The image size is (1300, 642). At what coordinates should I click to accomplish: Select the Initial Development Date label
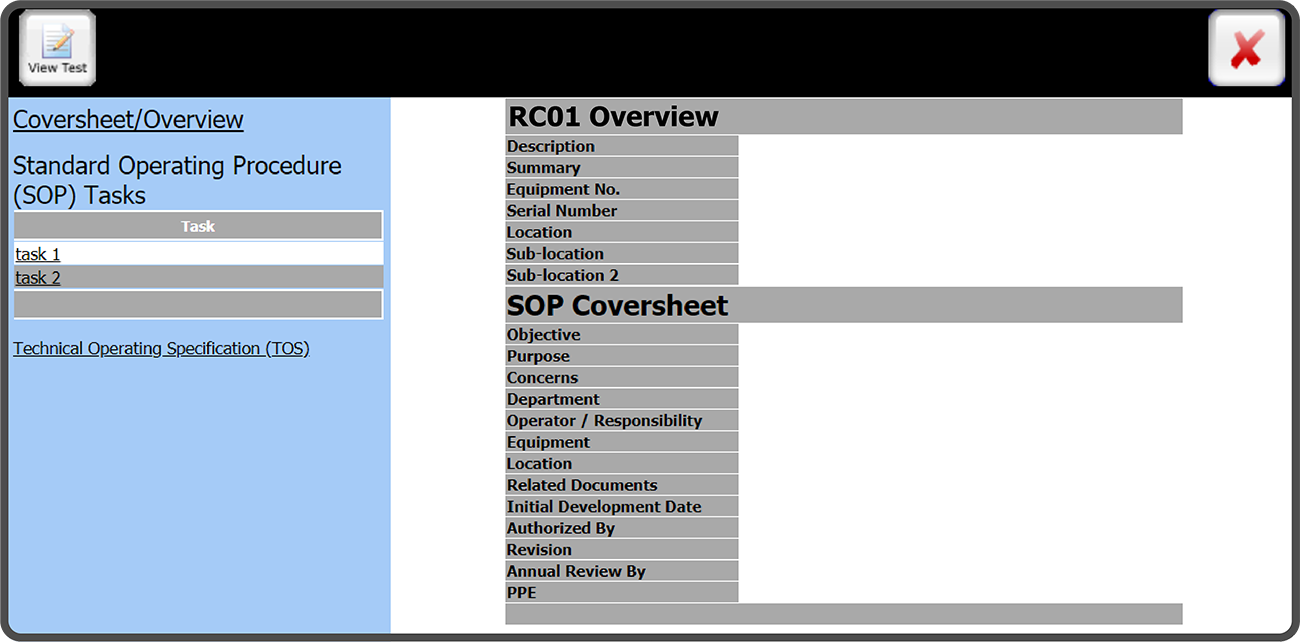pyautogui.click(x=604, y=507)
